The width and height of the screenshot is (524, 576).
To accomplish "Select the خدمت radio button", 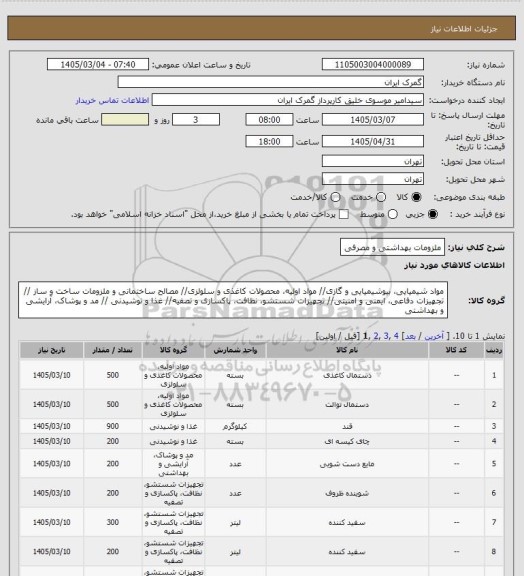I will 381,197.
